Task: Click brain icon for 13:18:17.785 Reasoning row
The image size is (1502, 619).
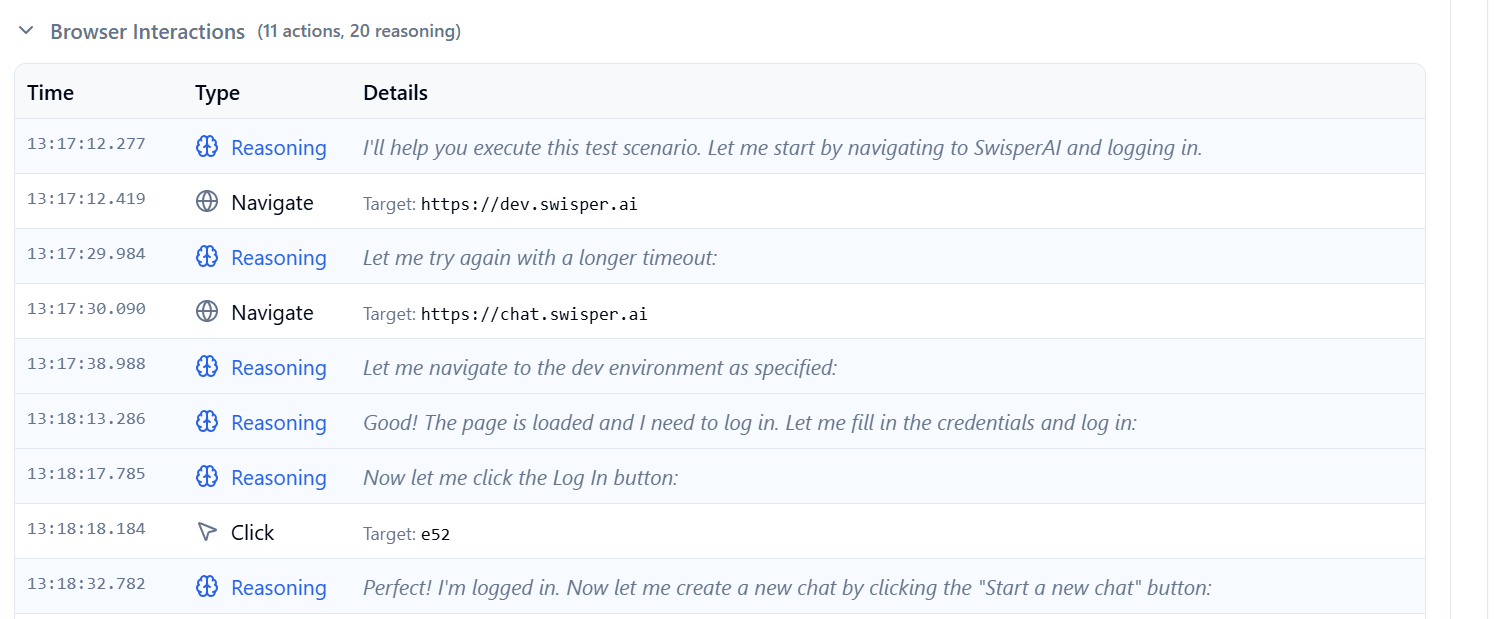Action: 207,477
